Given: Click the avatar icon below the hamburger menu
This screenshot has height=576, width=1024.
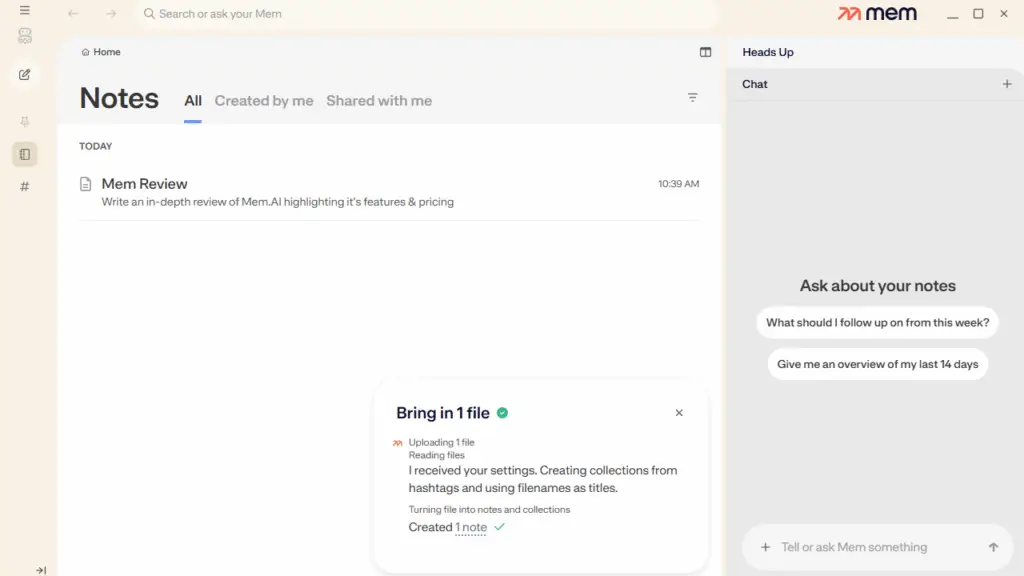Looking at the screenshot, I should pyautogui.click(x=25, y=36).
